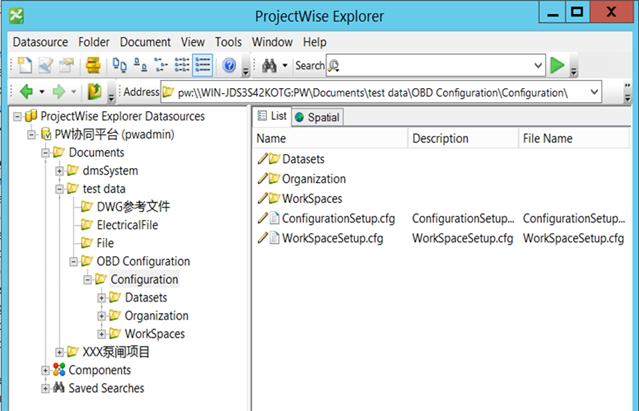
Task: Expand the XXX泵闸项目 folder node
Action: coord(59,352)
